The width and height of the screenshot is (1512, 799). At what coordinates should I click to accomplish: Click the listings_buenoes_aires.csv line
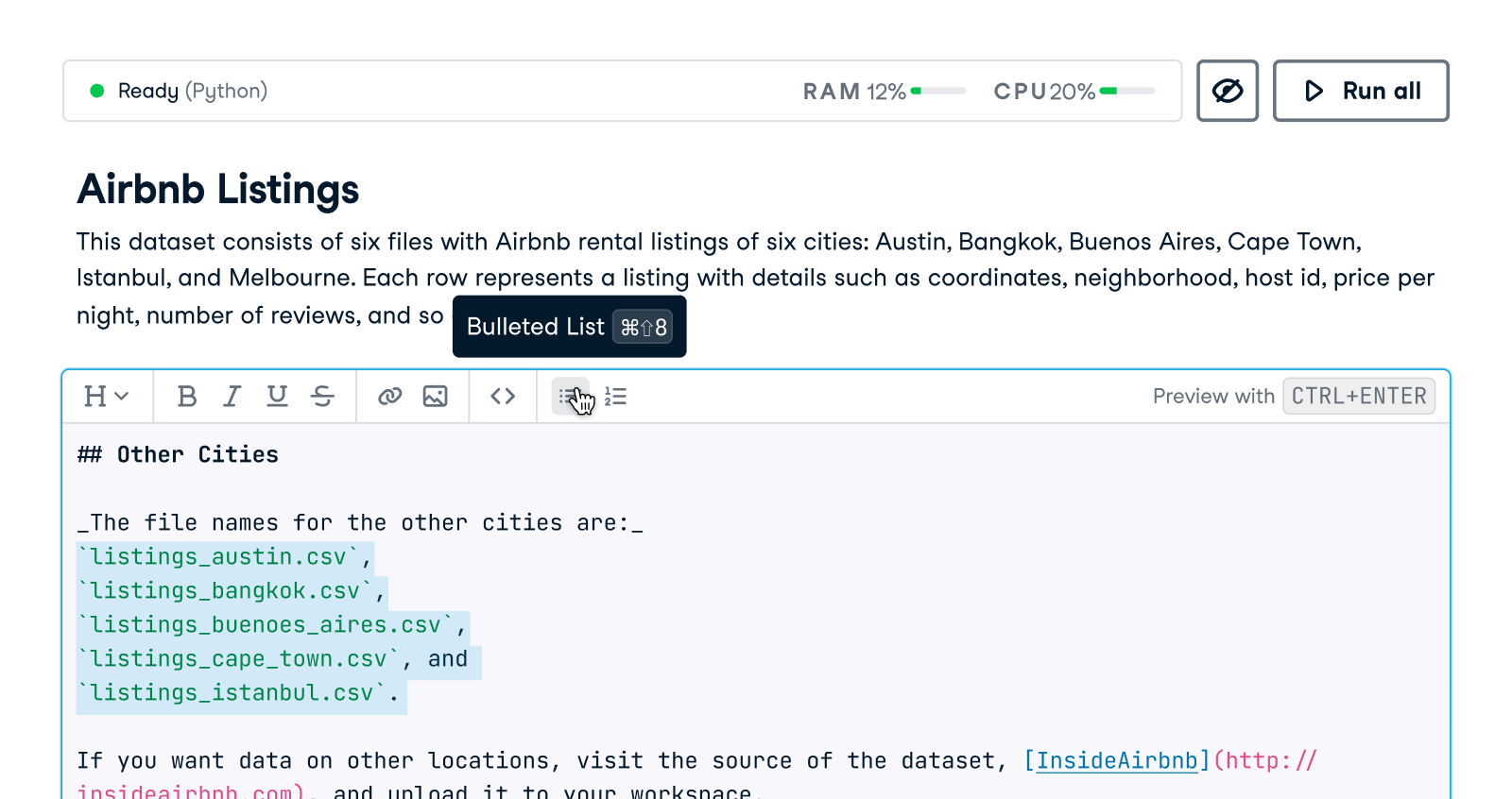tap(272, 625)
